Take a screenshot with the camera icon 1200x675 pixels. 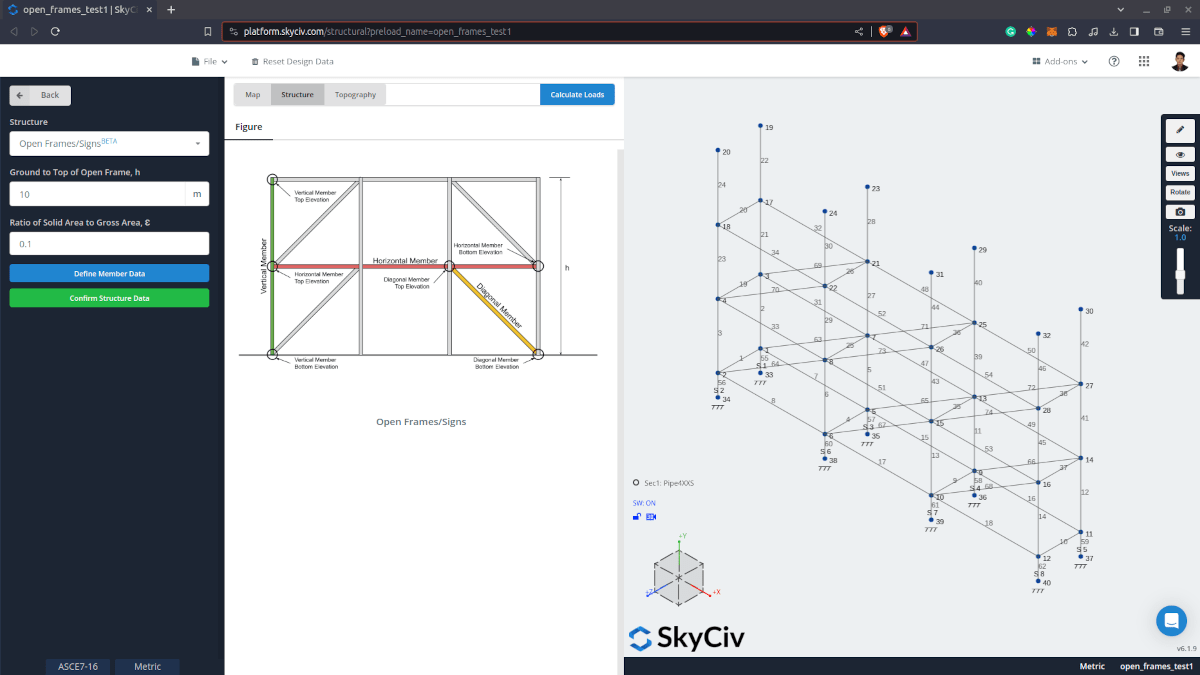pyautogui.click(x=1180, y=212)
